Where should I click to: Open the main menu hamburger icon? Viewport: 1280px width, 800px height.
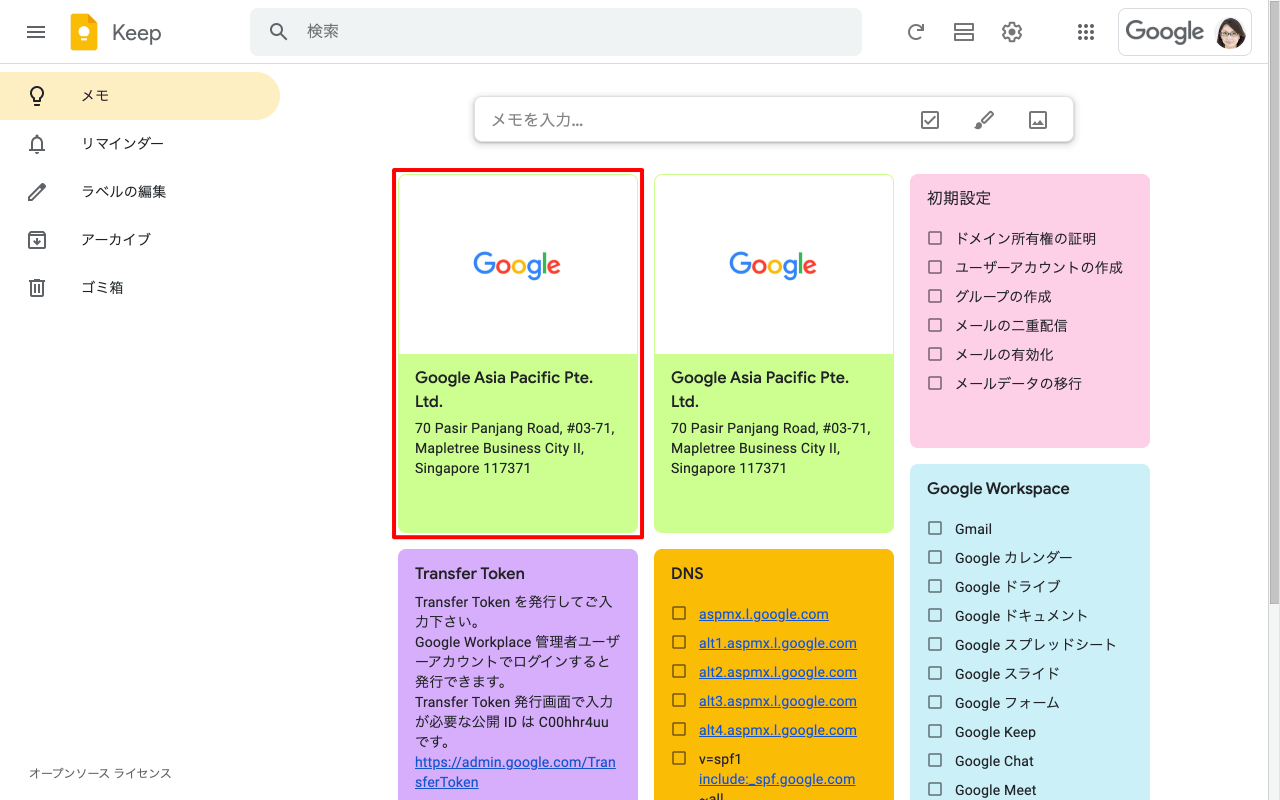pyautogui.click(x=36, y=32)
